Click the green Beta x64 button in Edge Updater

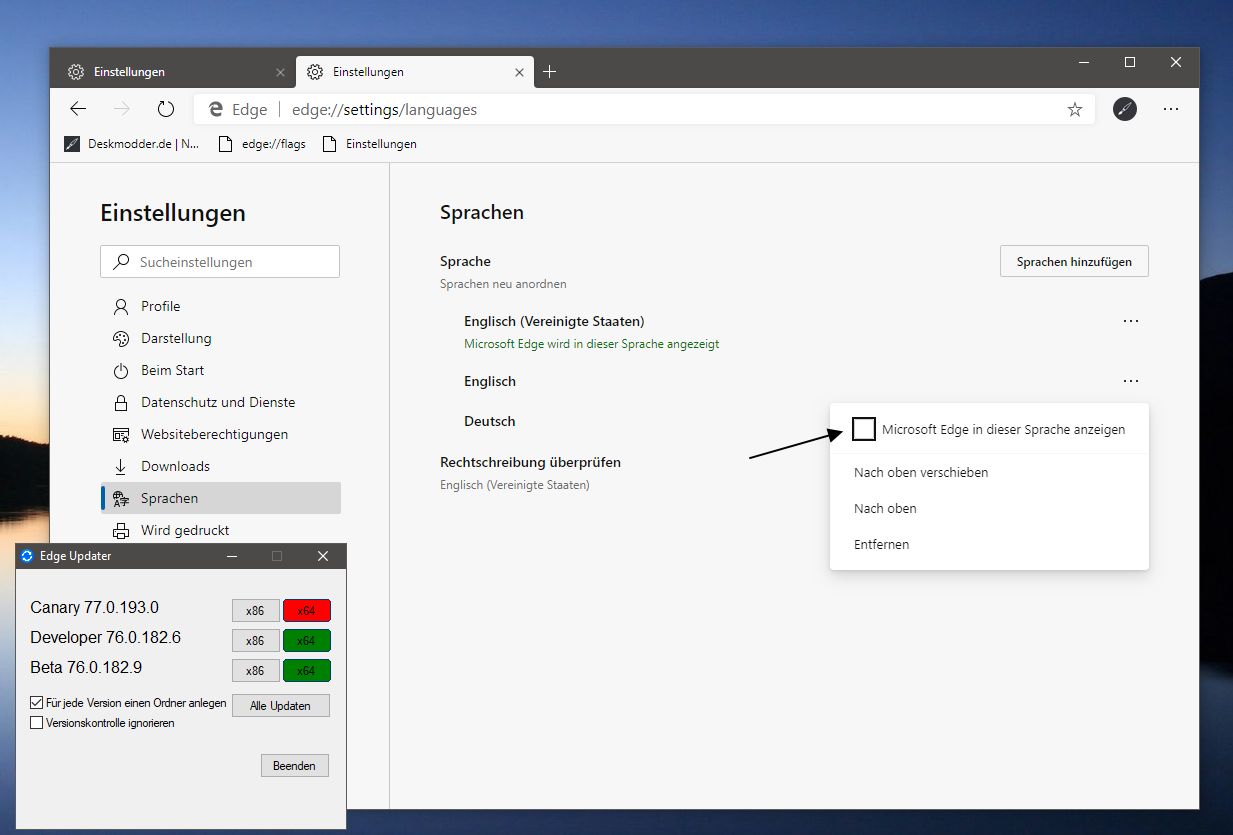(306, 670)
